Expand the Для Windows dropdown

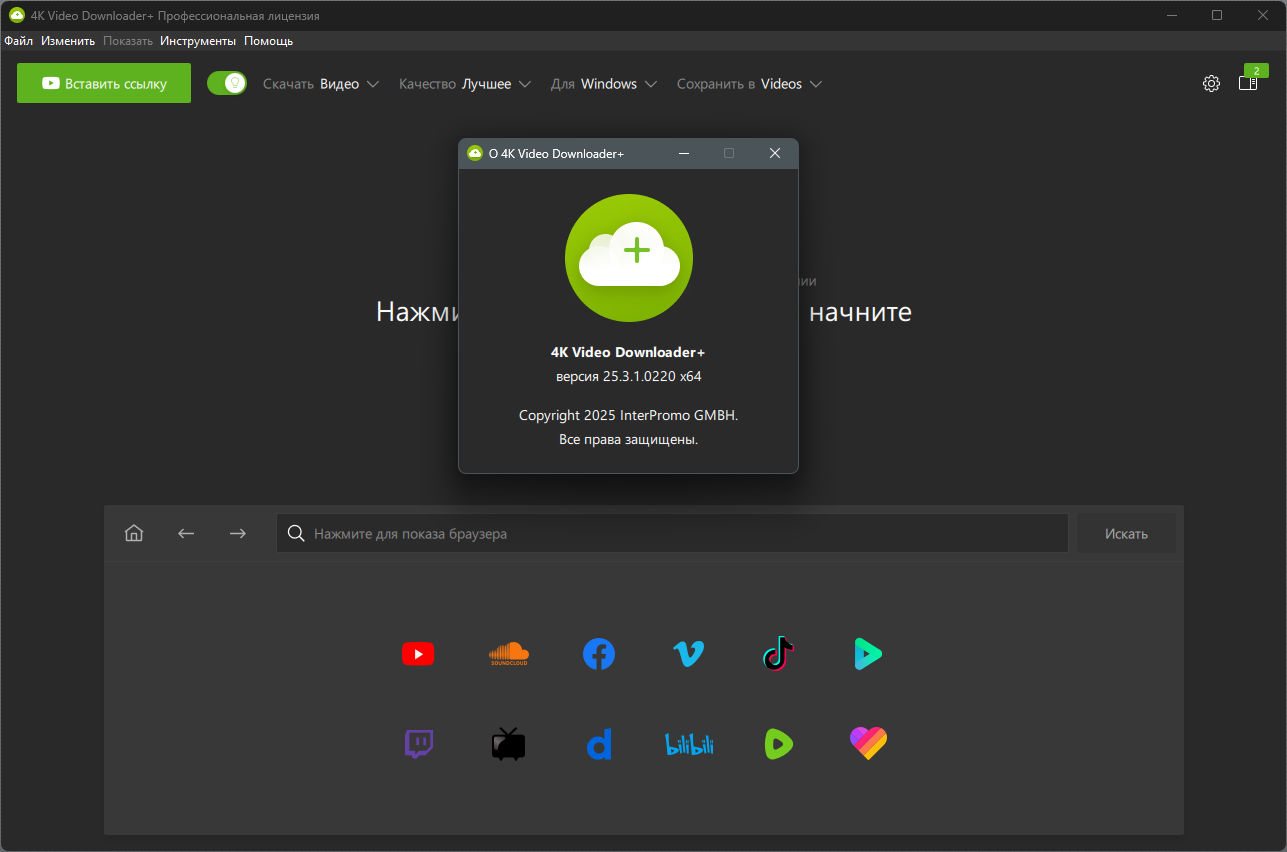604,84
